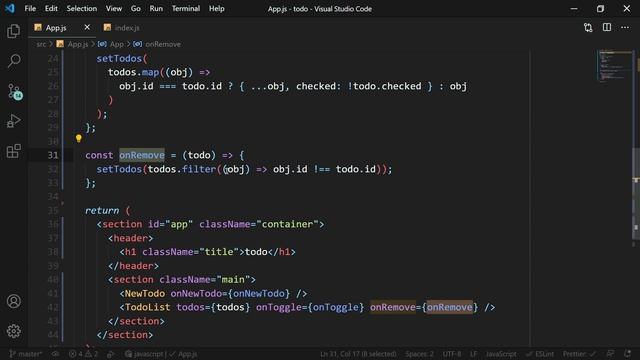
Task: Switch to the App.js tab
Action: (x=56, y=28)
